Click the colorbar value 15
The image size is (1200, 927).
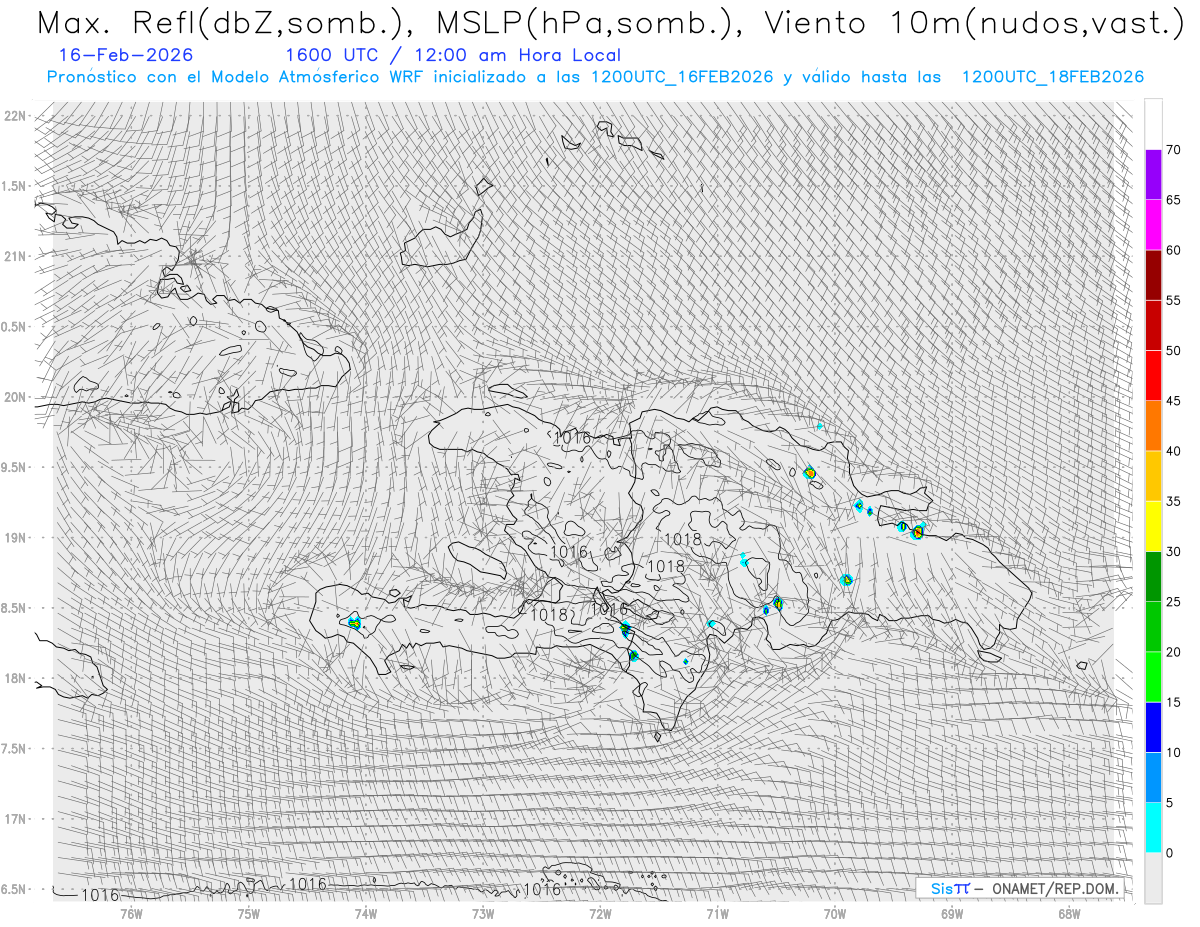1173,703
